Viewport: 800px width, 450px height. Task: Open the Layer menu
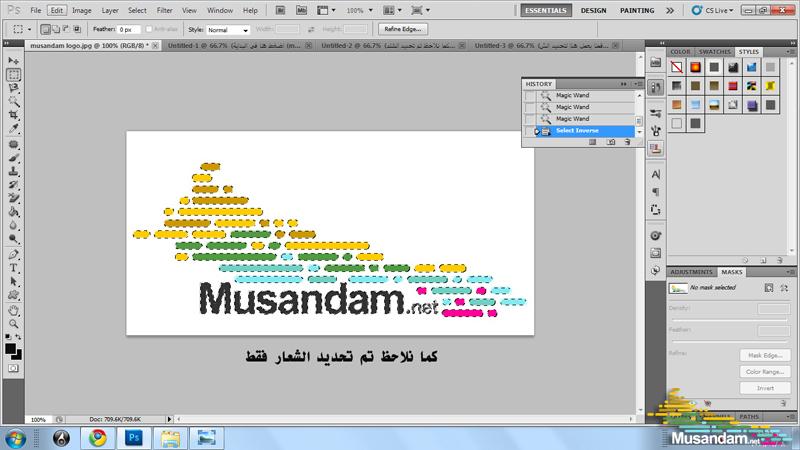[x=110, y=10]
